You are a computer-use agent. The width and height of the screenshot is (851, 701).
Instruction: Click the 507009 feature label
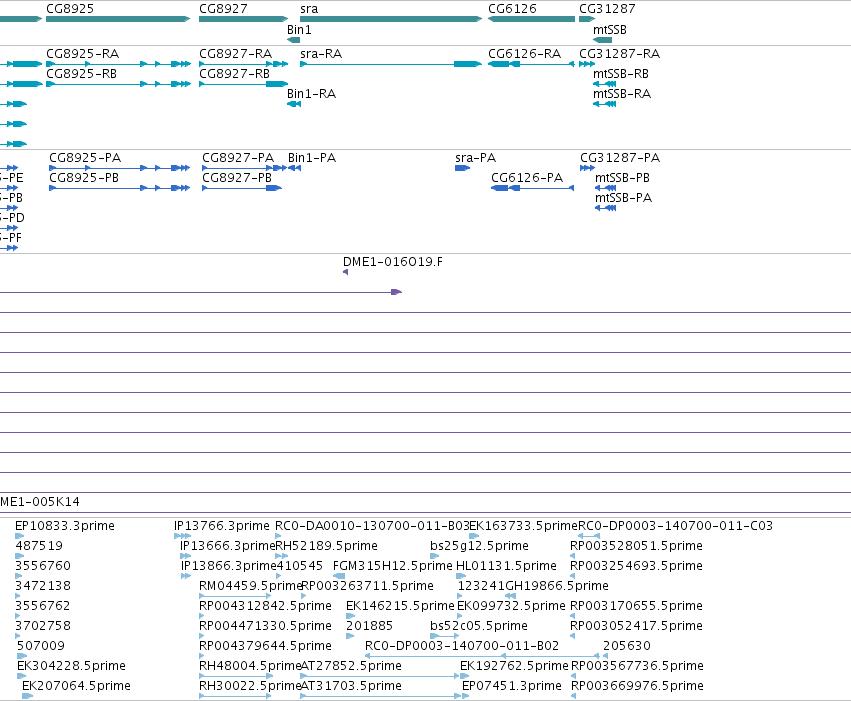click(x=41, y=646)
